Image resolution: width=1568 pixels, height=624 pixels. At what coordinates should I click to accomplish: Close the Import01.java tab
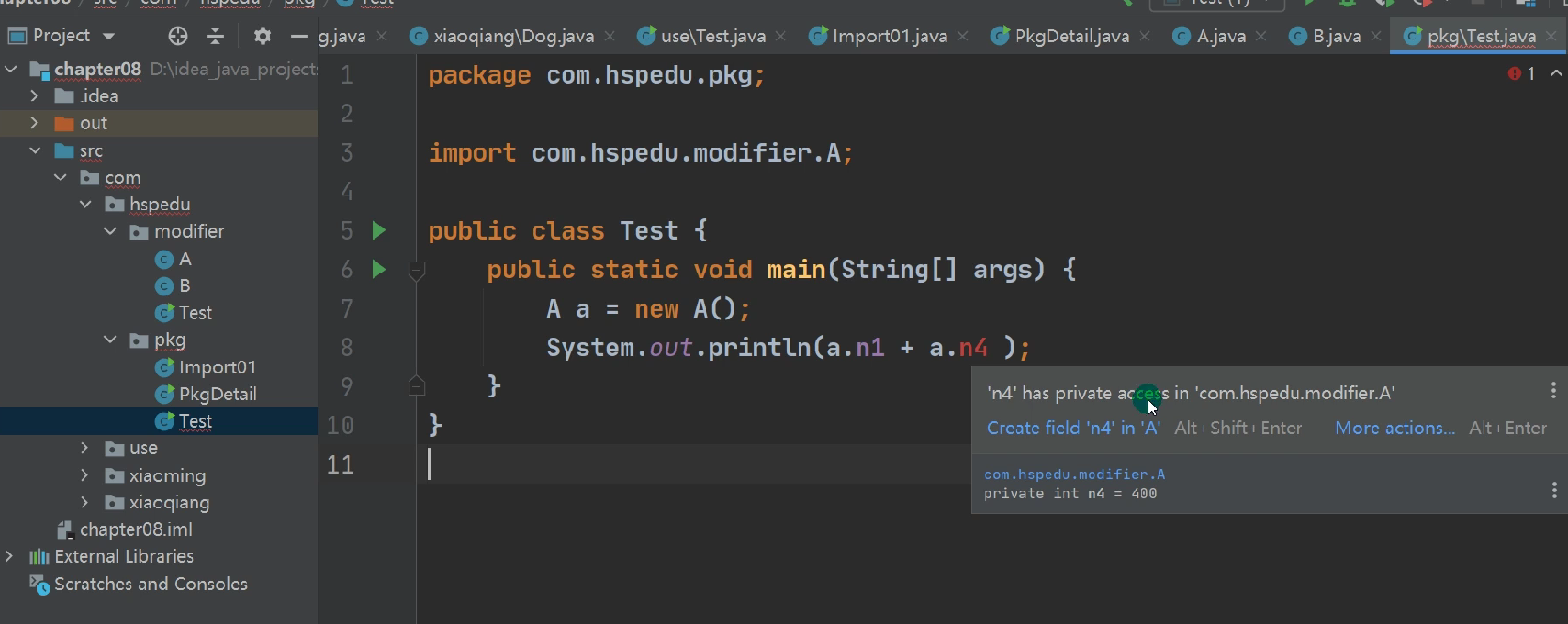pos(962,36)
